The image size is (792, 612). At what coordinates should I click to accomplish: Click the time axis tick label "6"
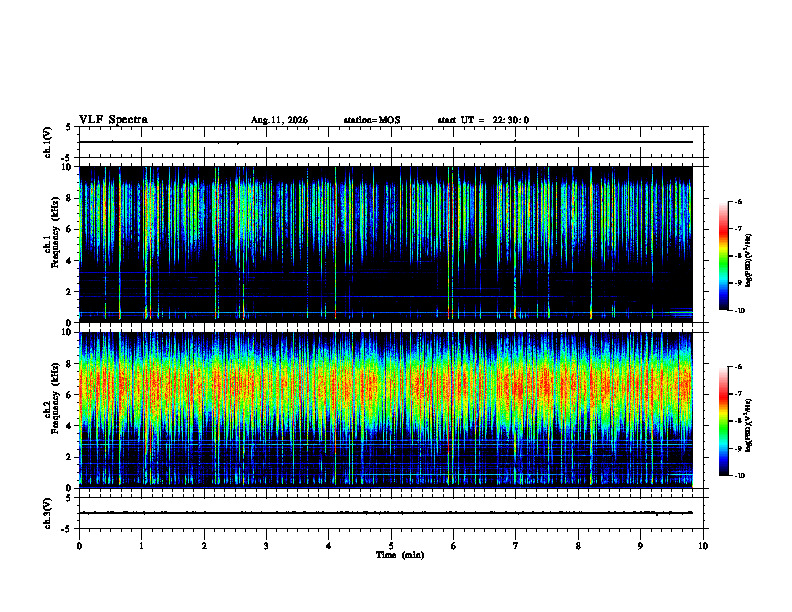pyautogui.click(x=453, y=546)
